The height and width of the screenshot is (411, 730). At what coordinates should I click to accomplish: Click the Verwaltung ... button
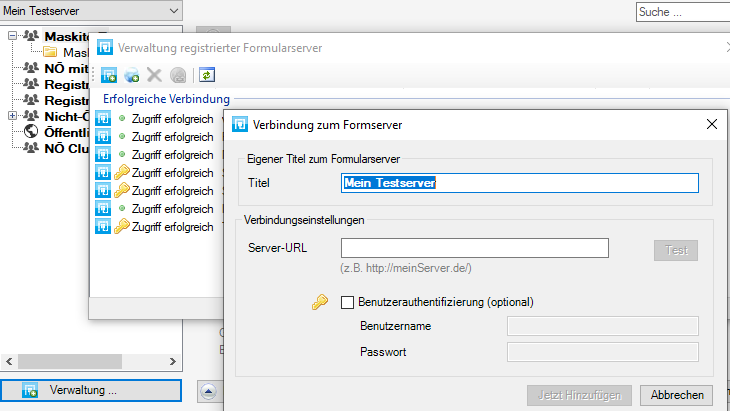tap(91, 390)
